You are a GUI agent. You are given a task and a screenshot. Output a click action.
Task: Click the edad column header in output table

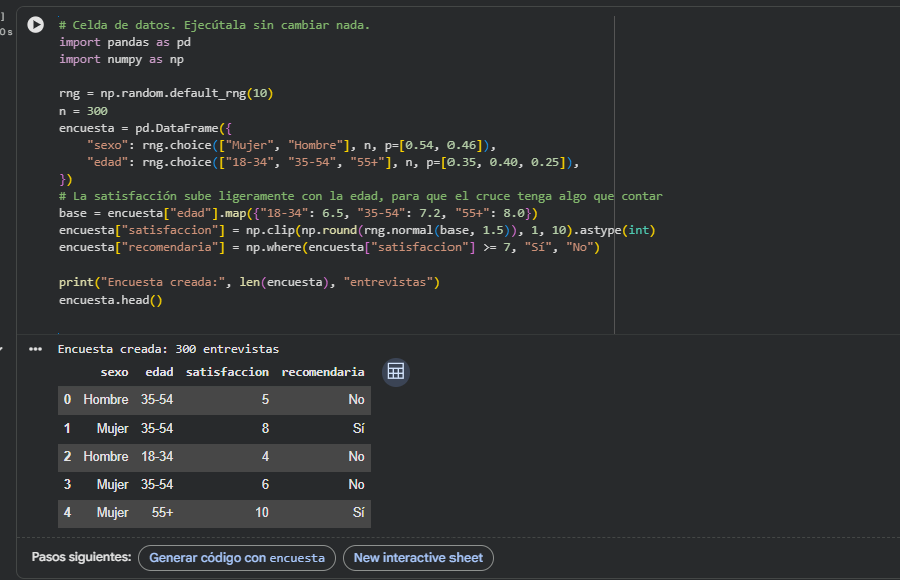[159, 372]
